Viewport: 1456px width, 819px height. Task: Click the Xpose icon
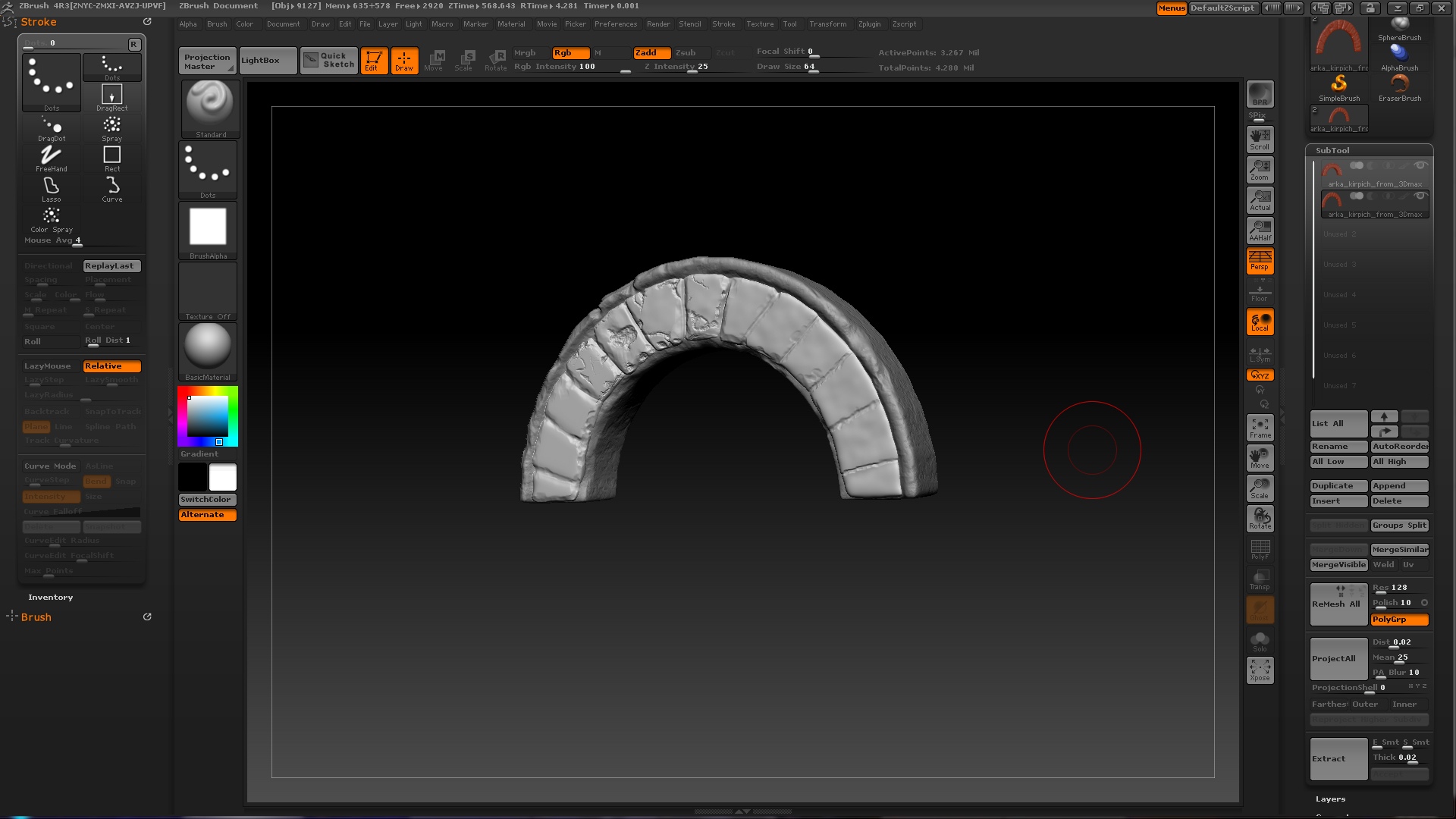pyautogui.click(x=1260, y=670)
